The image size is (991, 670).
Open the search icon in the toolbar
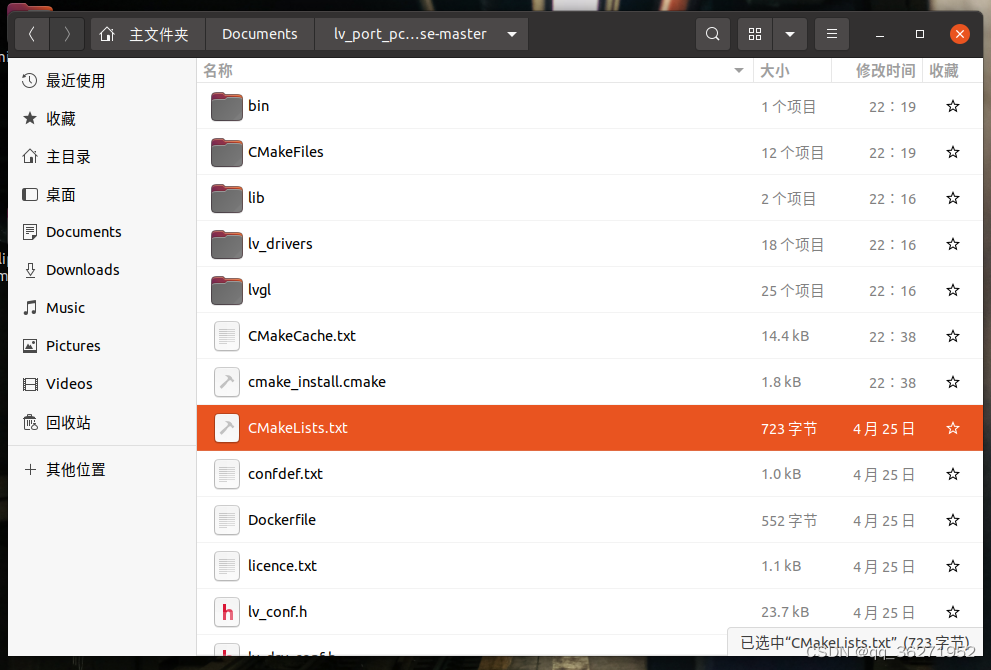click(712, 33)
